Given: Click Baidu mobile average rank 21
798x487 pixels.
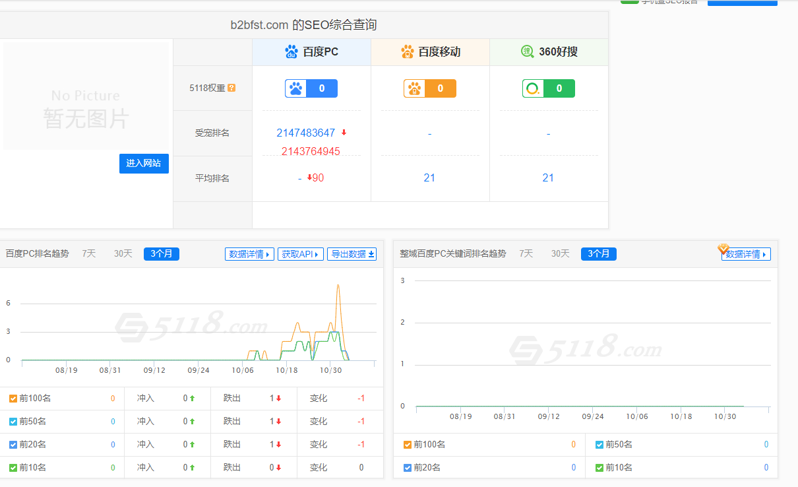Looking at the screenshot, I should click(x=430, y=178).
